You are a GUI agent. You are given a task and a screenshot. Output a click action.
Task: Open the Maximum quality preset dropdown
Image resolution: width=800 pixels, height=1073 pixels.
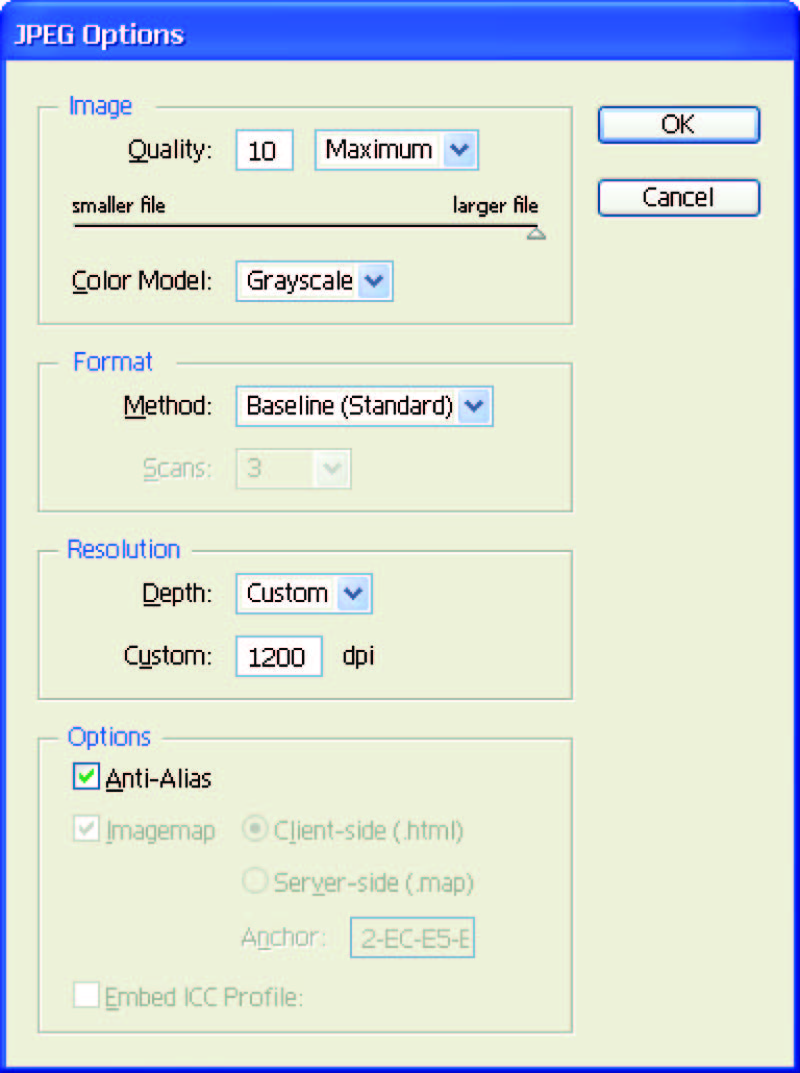(x=396, y=151)
